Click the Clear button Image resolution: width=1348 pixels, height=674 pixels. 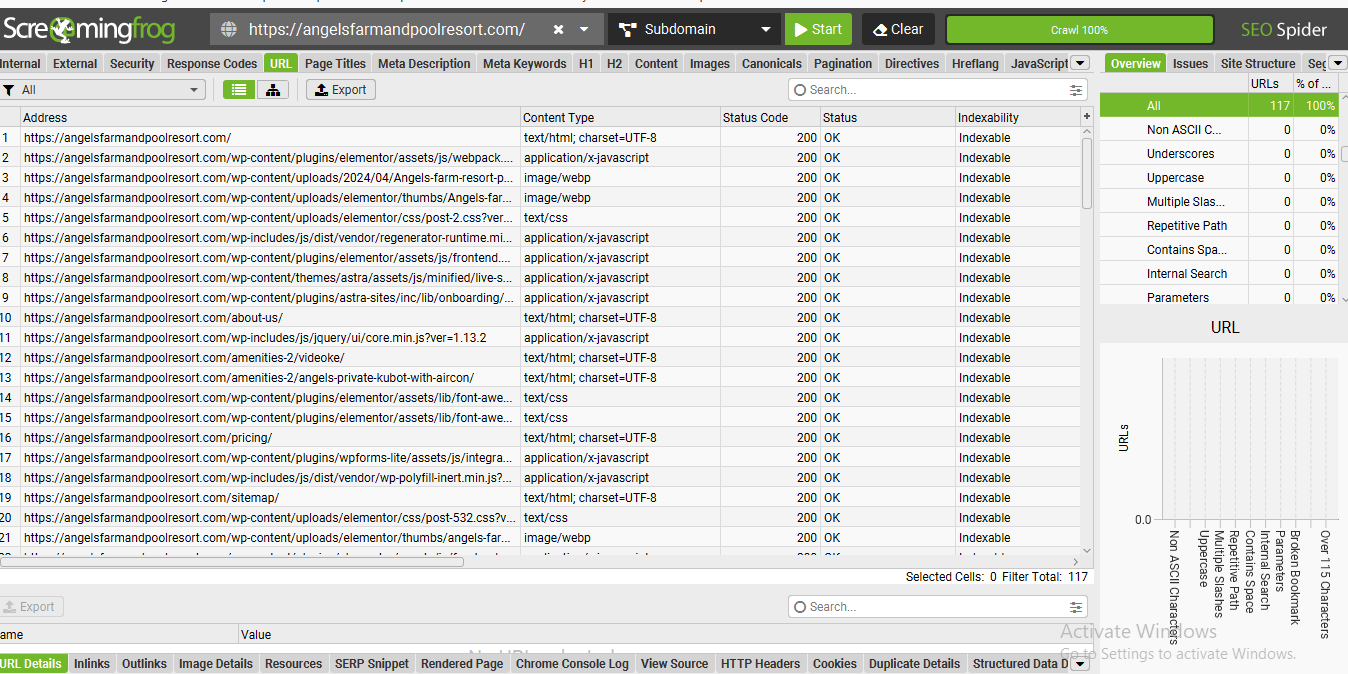point(898,29)
